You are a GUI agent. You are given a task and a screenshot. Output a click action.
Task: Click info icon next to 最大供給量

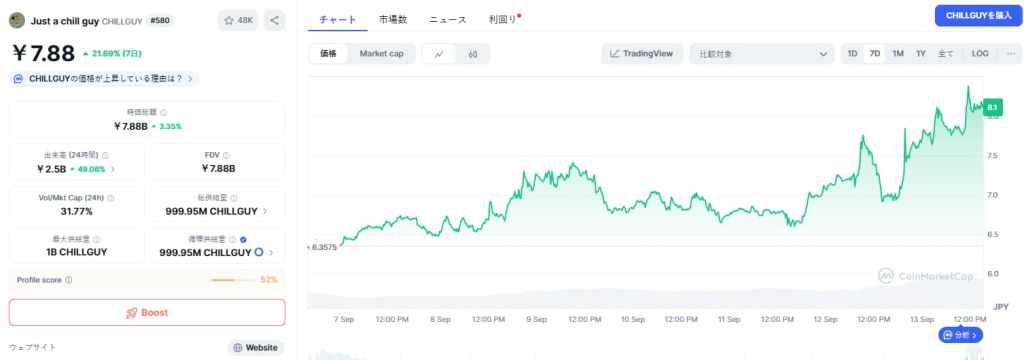[97, 240]
